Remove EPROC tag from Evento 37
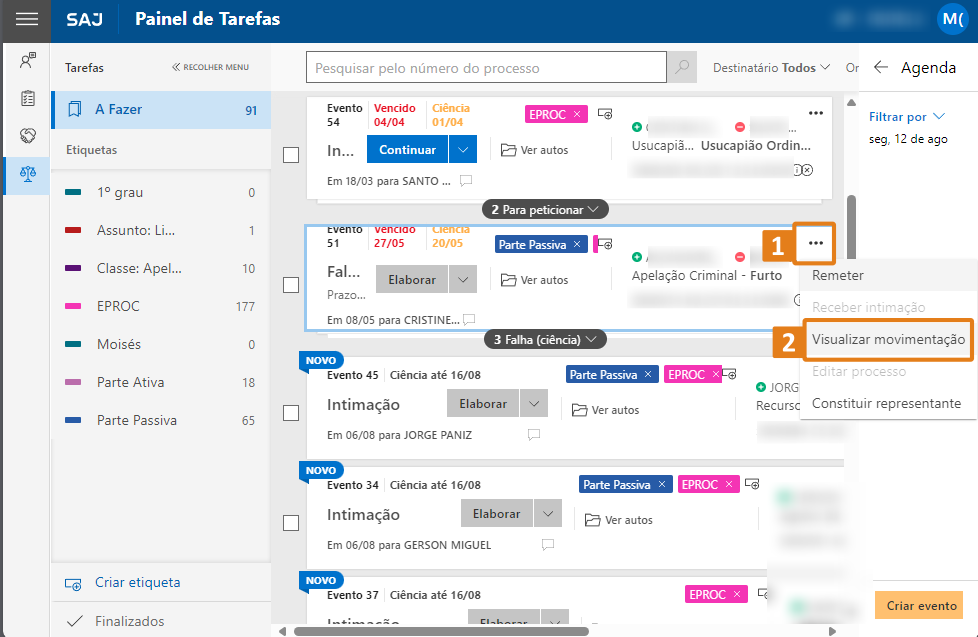 tap(737, 594)
